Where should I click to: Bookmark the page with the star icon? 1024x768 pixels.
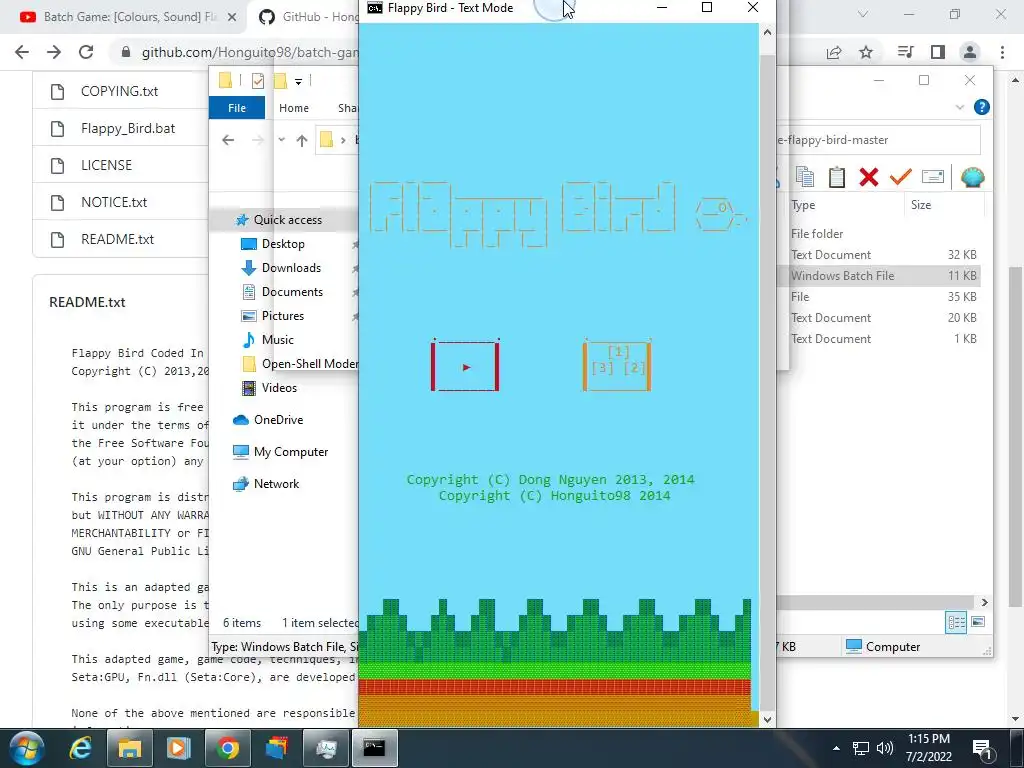866,52
